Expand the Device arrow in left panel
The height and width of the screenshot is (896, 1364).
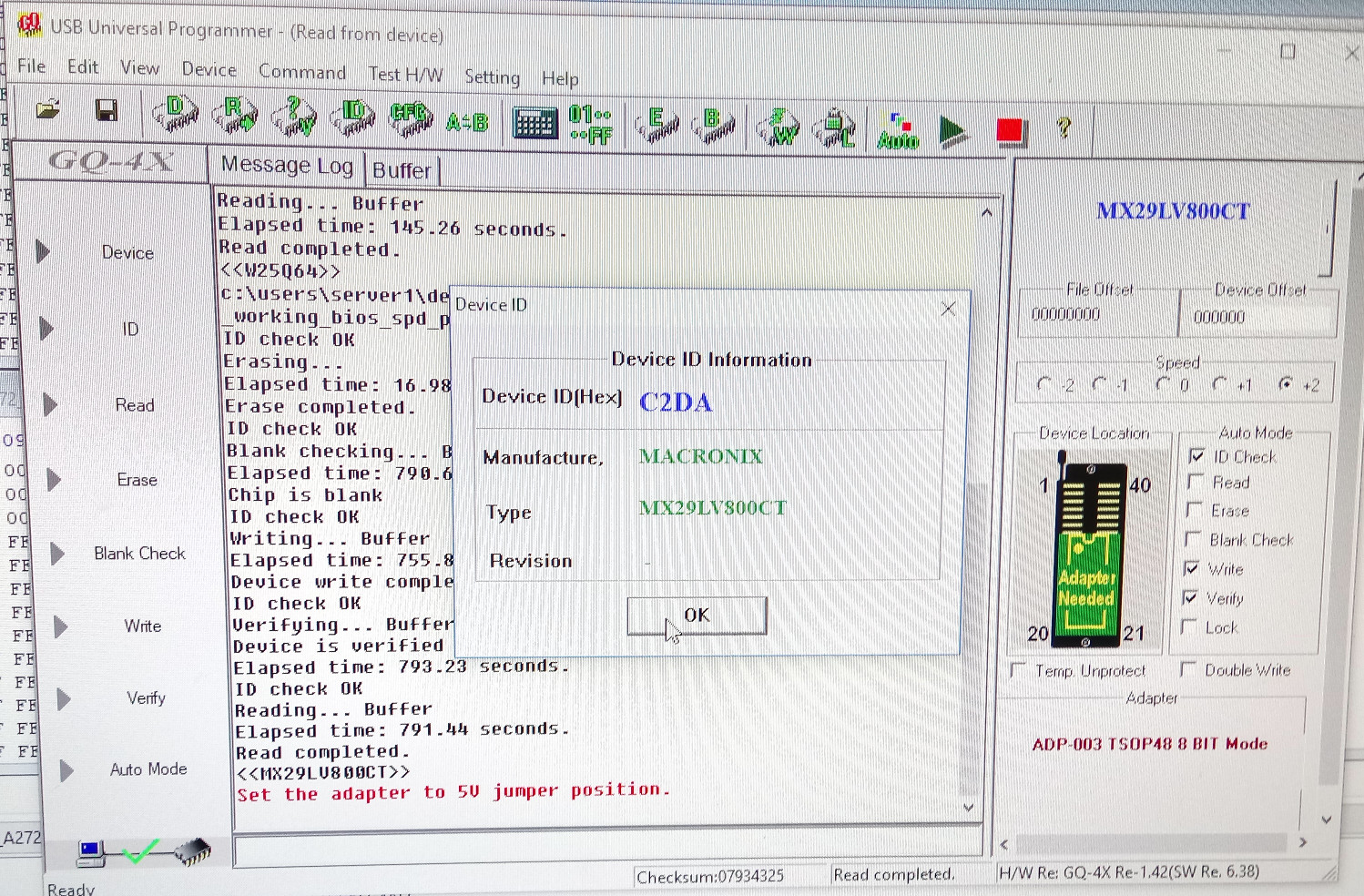43,251
